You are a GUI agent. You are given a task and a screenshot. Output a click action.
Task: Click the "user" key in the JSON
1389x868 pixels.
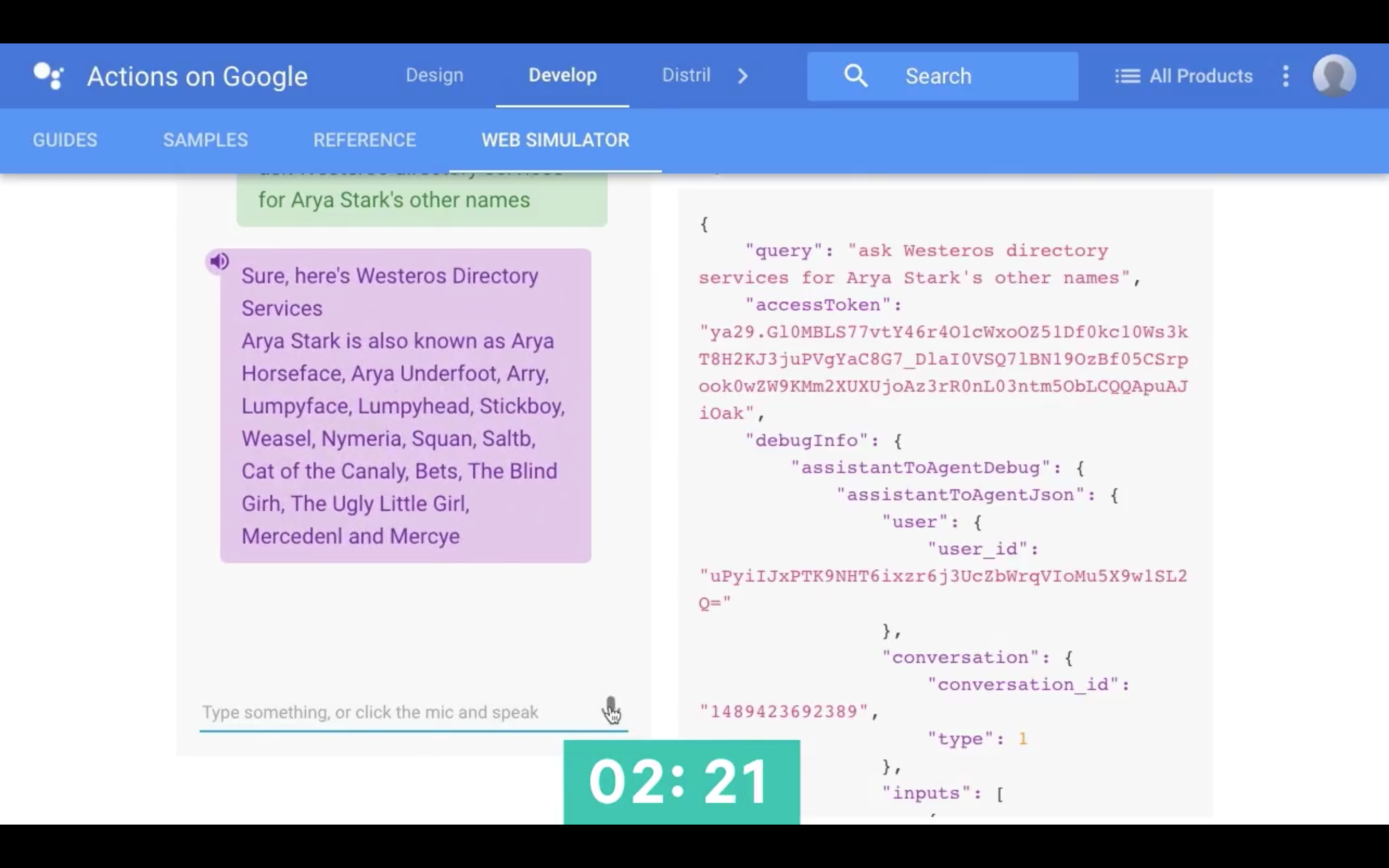click(915, 522)
